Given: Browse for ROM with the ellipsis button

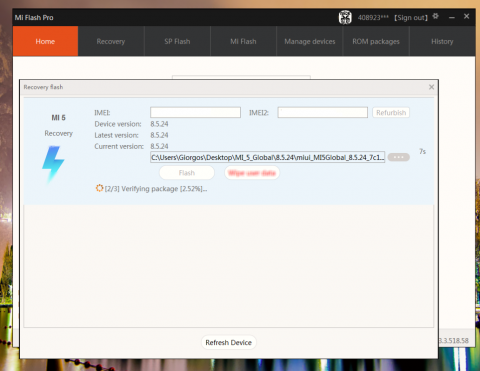Looking at the screenshot, I should 399,157.
